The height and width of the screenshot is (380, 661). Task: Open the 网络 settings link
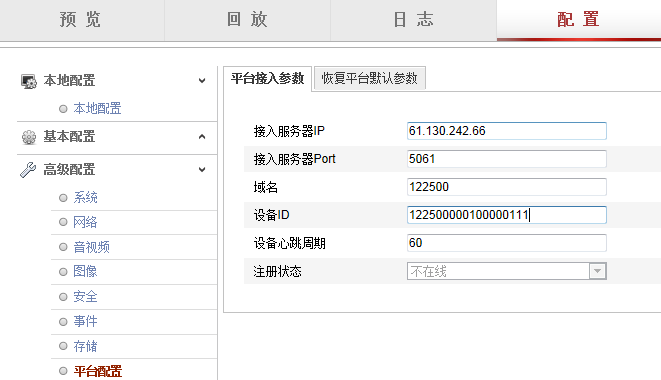[x=85, y=222]
